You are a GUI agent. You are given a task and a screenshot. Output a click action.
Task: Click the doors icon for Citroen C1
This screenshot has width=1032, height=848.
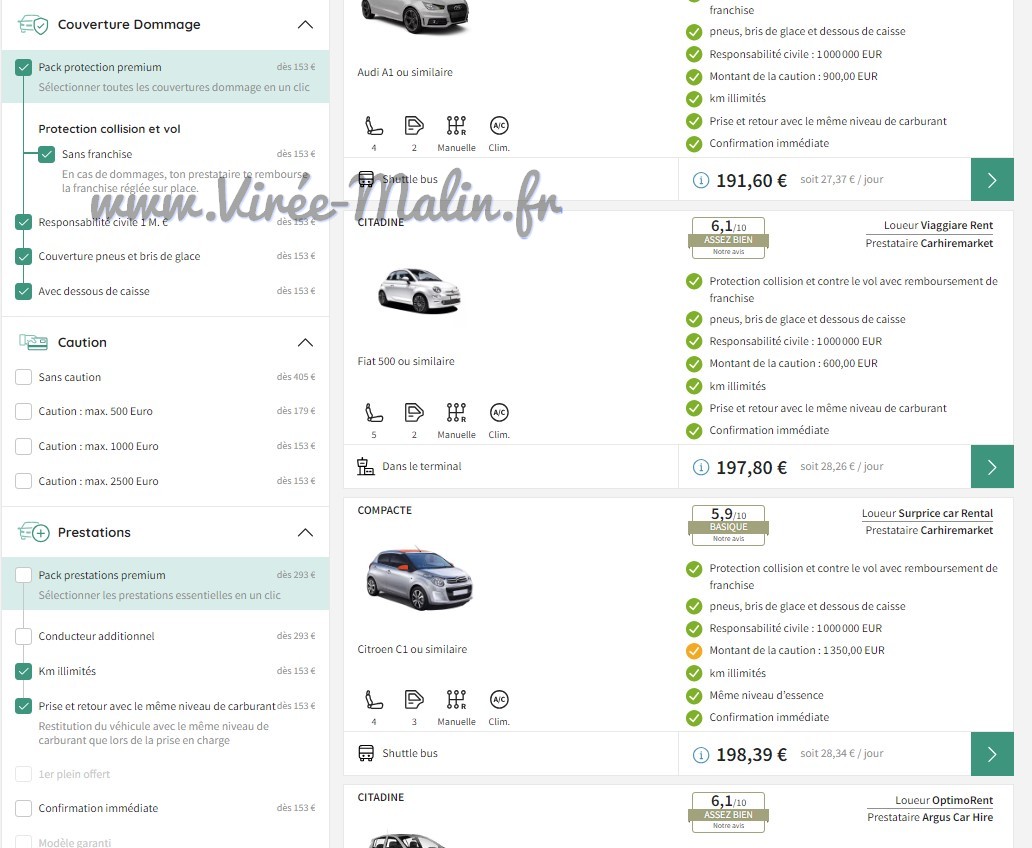tap(414, 700)
